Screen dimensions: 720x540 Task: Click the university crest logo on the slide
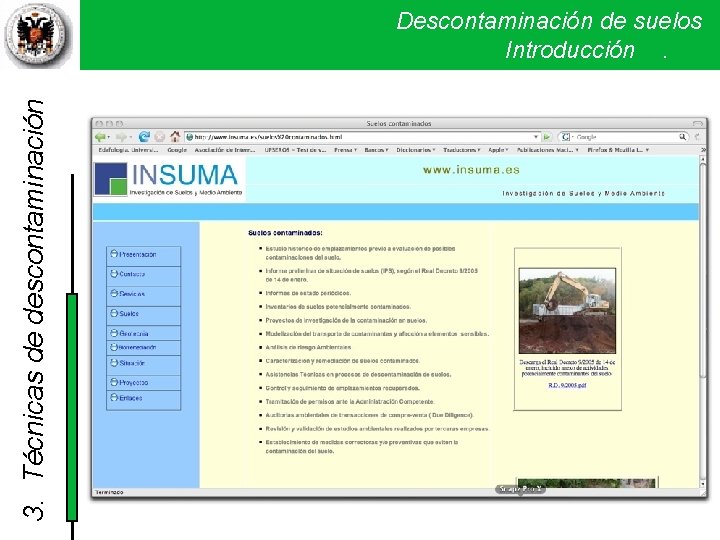38,35
